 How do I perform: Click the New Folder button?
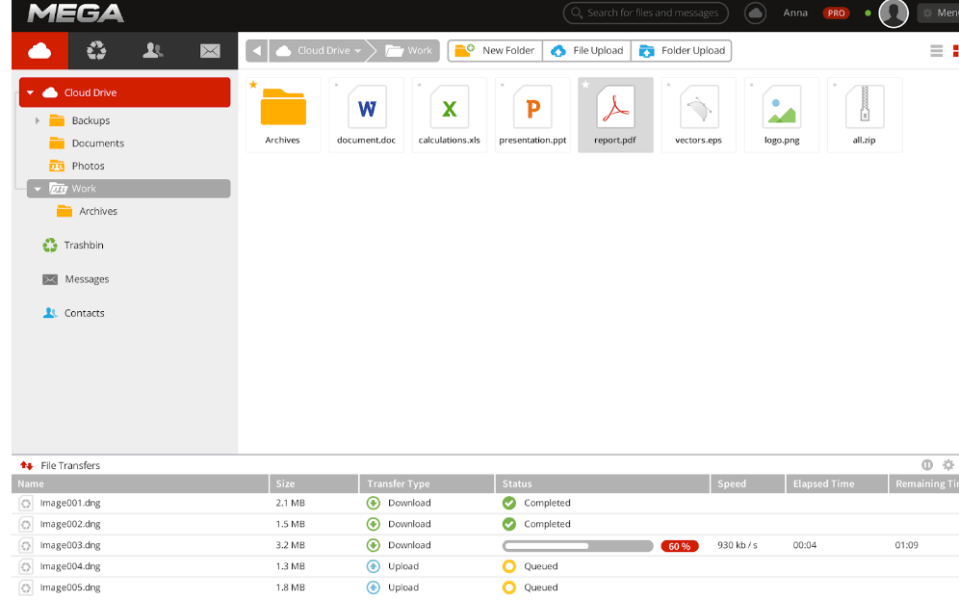(495, 50)
